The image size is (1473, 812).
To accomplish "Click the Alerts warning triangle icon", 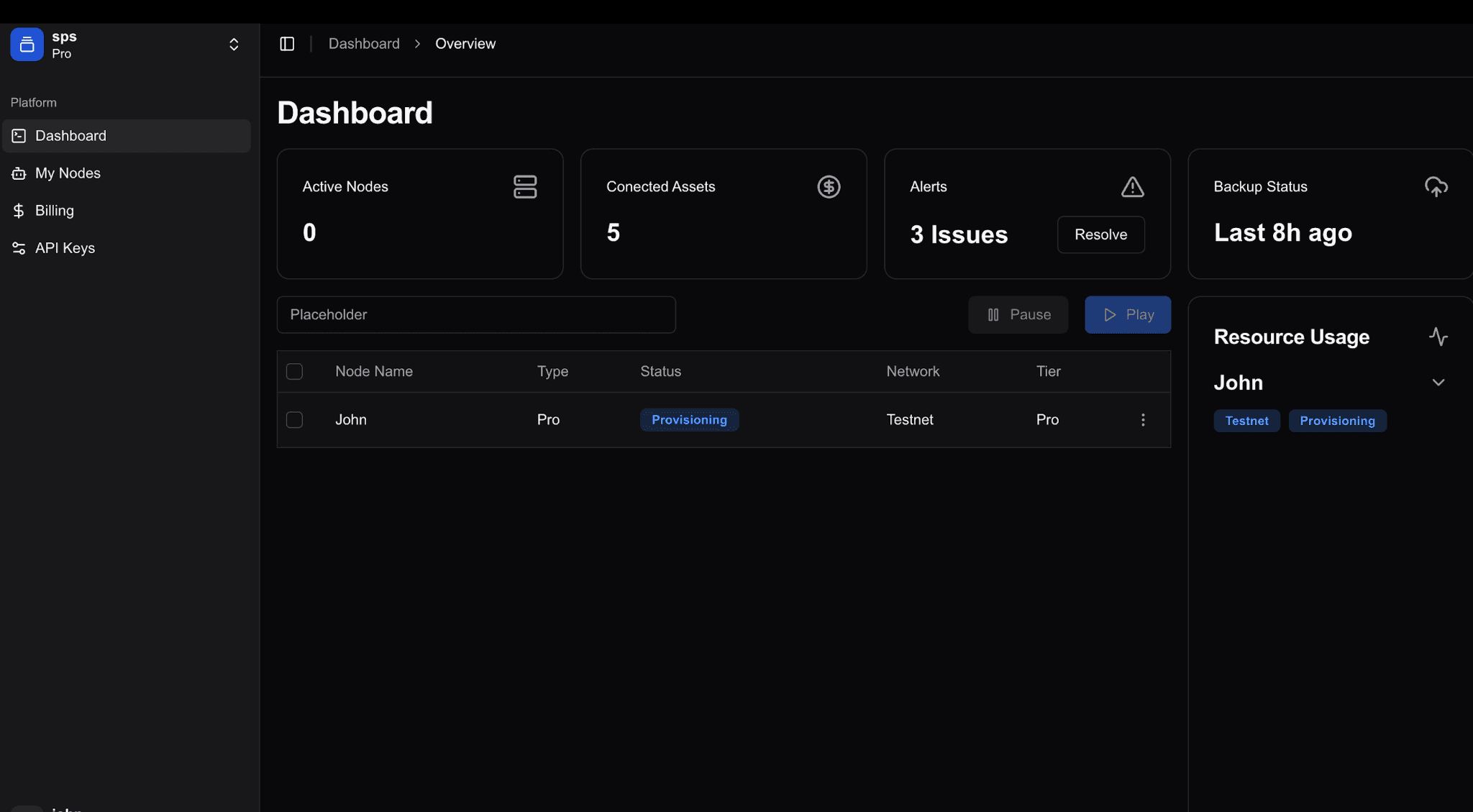I will click(1132, 187).
